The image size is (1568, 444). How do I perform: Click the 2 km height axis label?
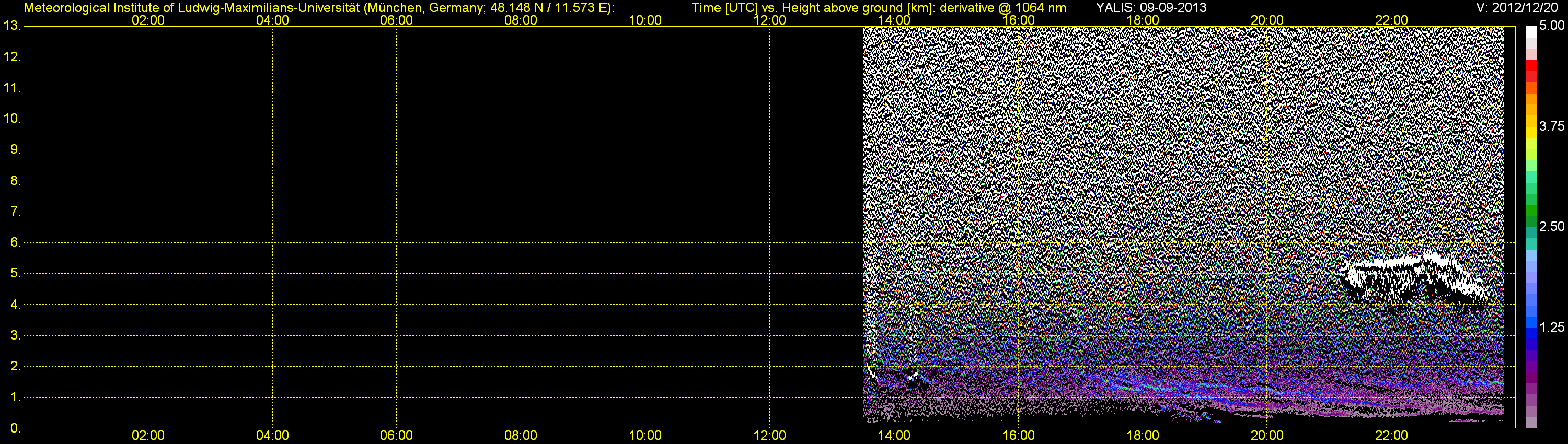pos(15,366)
